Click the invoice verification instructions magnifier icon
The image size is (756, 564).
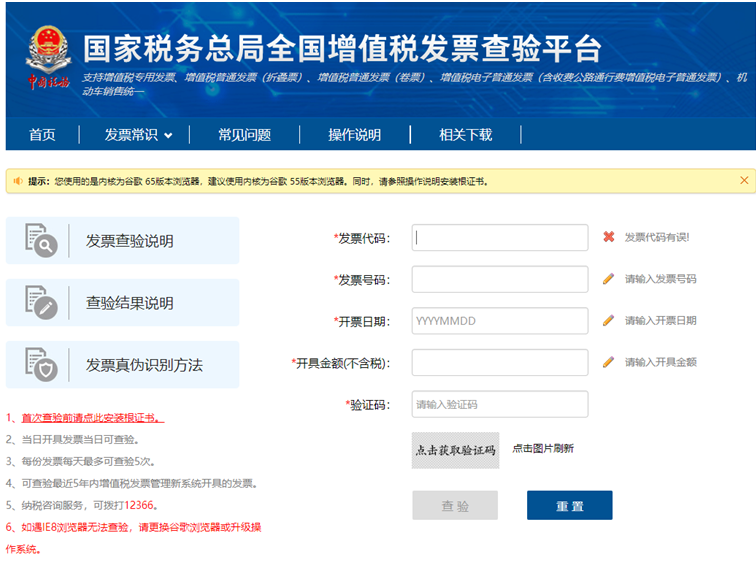point(41,241)
